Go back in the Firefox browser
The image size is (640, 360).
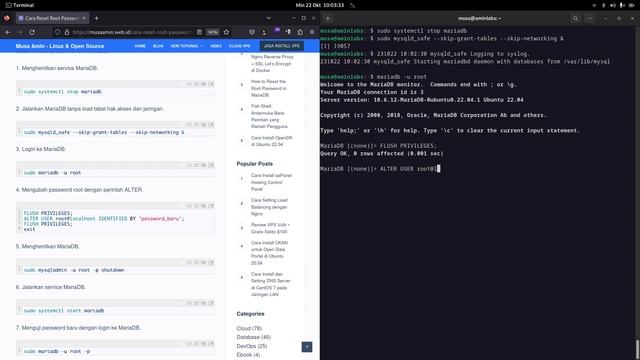[8, 32]
